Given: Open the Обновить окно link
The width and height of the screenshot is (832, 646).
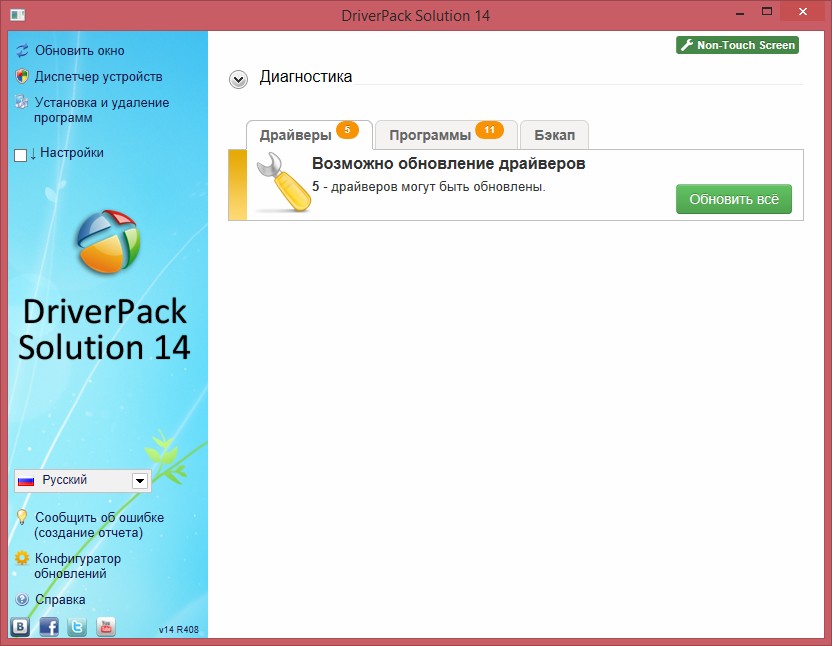Looking at the screenshot, I should coord(80,50).
